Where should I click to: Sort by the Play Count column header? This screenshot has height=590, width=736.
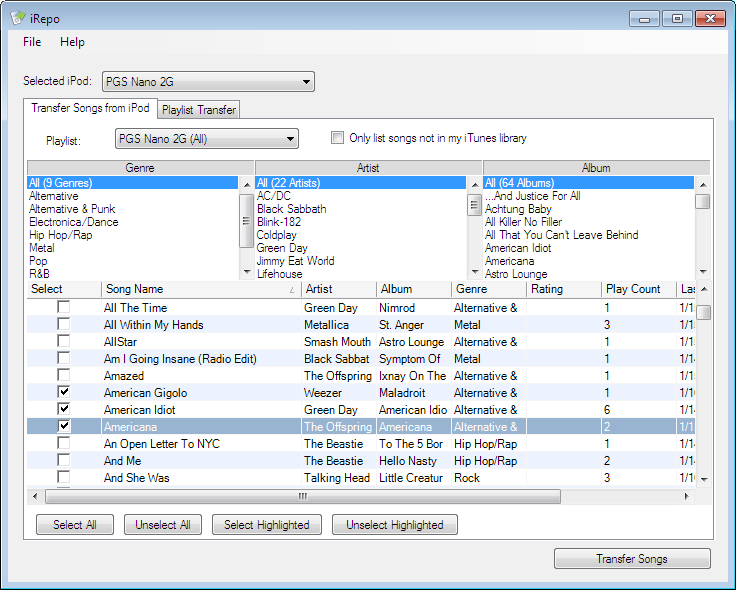638,289
